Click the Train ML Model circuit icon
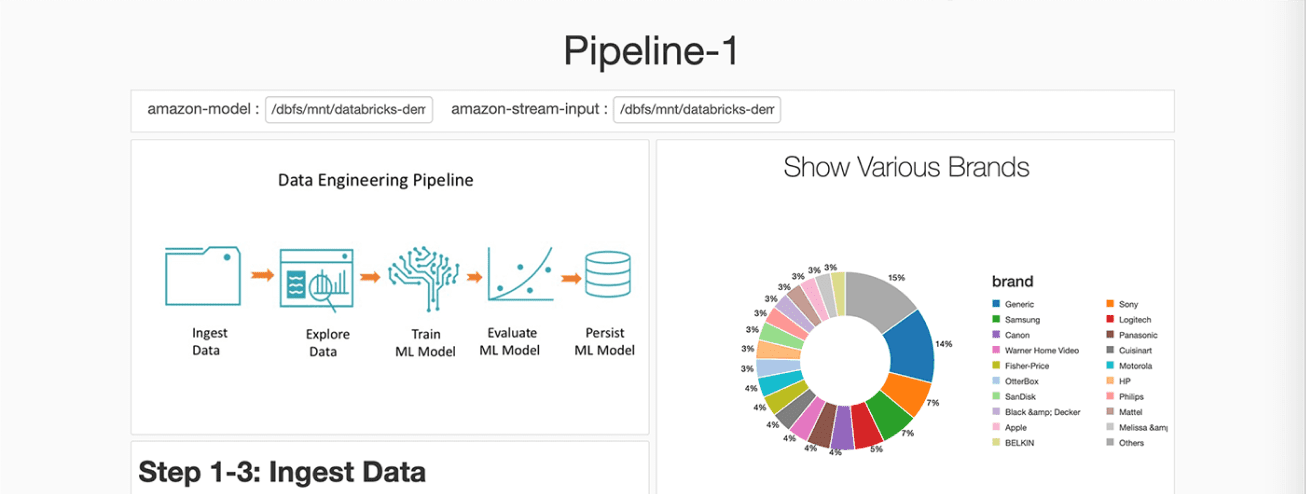The height and width of the screenshot is (494, 1308). click(423, 274)
